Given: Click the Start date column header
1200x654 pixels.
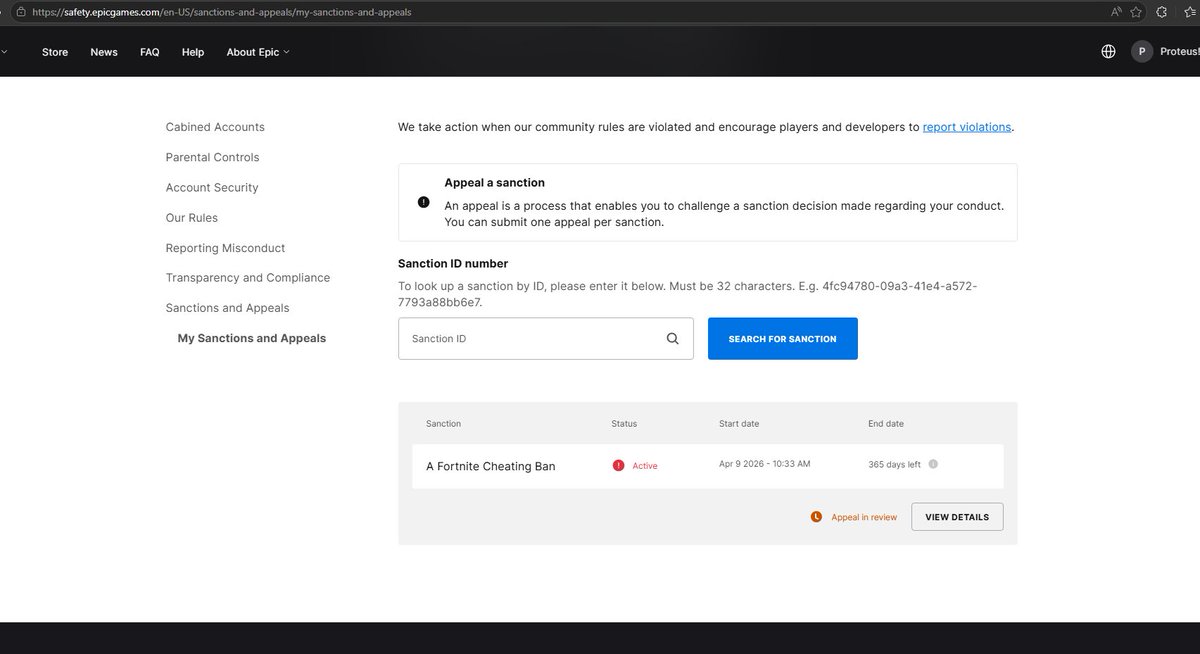Looking at the screenshot, I should tap(739, 424).
